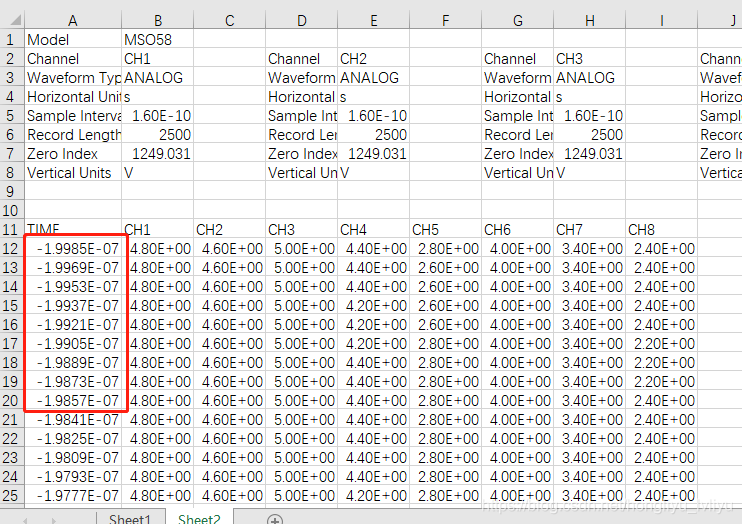Click '4.20E+00' in row 25
The image size is (742, 524).
click(x=373, y=495)
